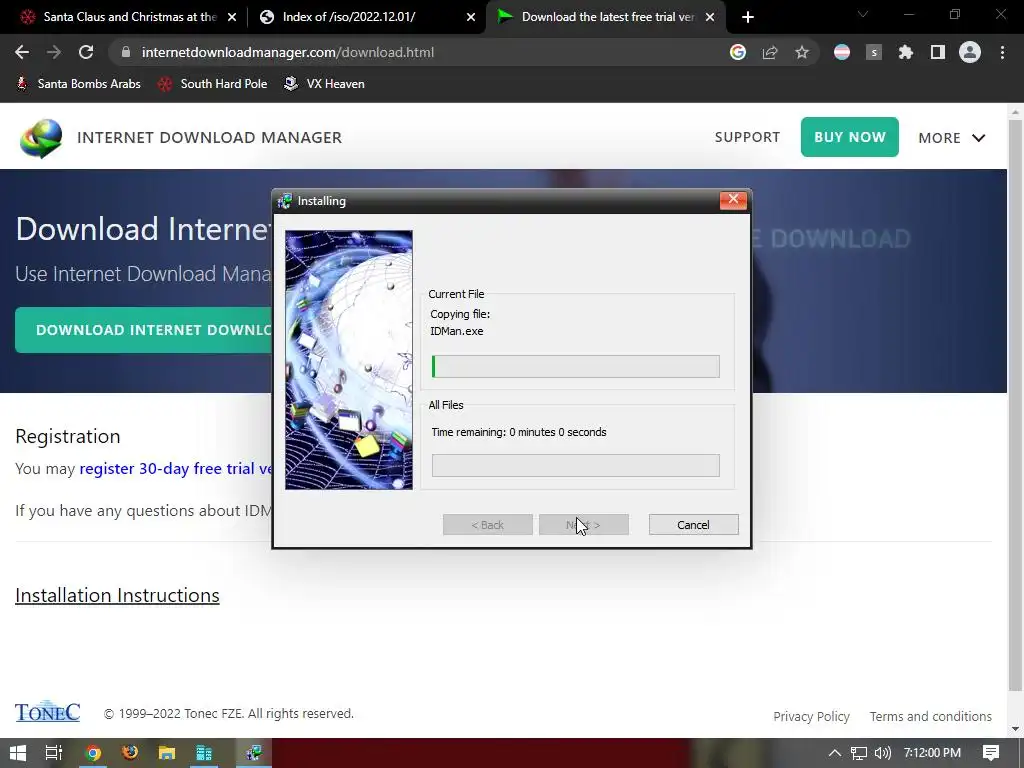Open the tab search dropdown arrow
Viewport: 1024px width, 768px height.
pyautogui.click(x=863, y=14)
